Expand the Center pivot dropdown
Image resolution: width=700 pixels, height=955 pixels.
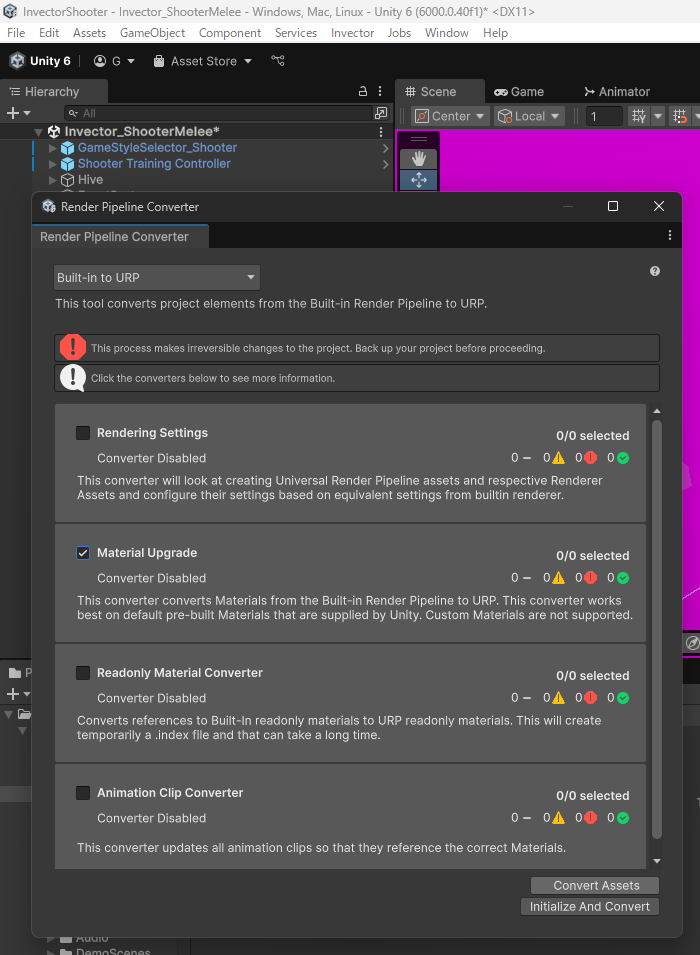coord(451,116)
